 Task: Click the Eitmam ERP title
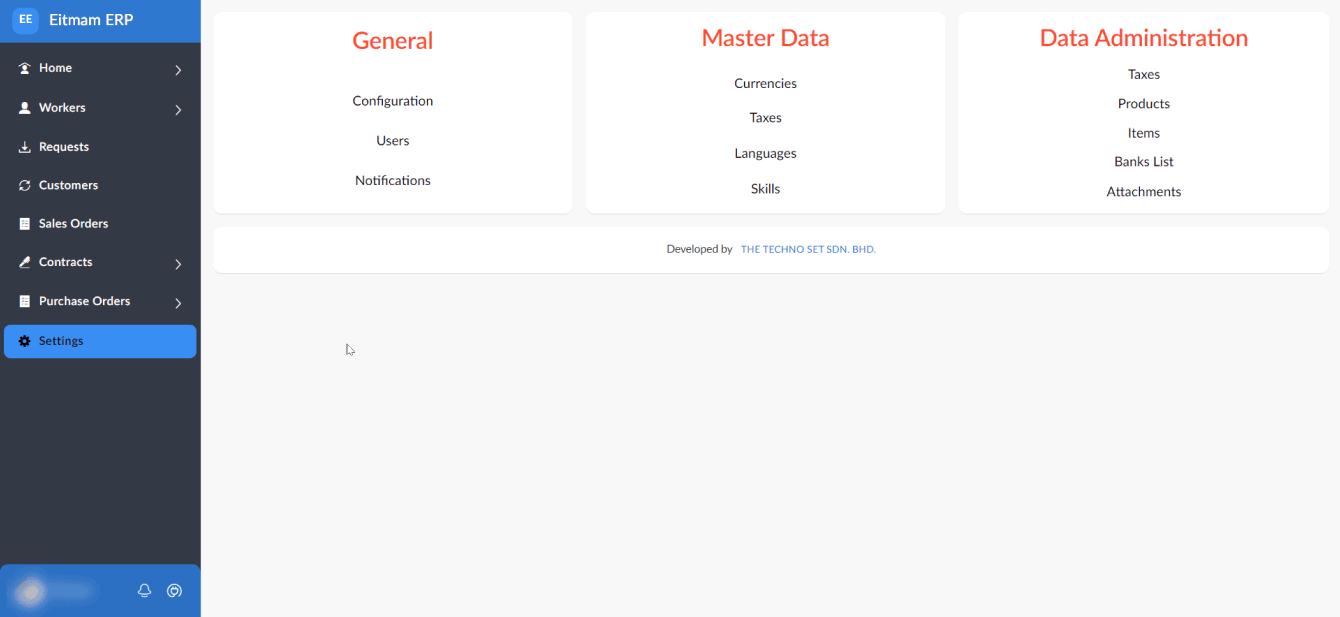pos(91,20)
